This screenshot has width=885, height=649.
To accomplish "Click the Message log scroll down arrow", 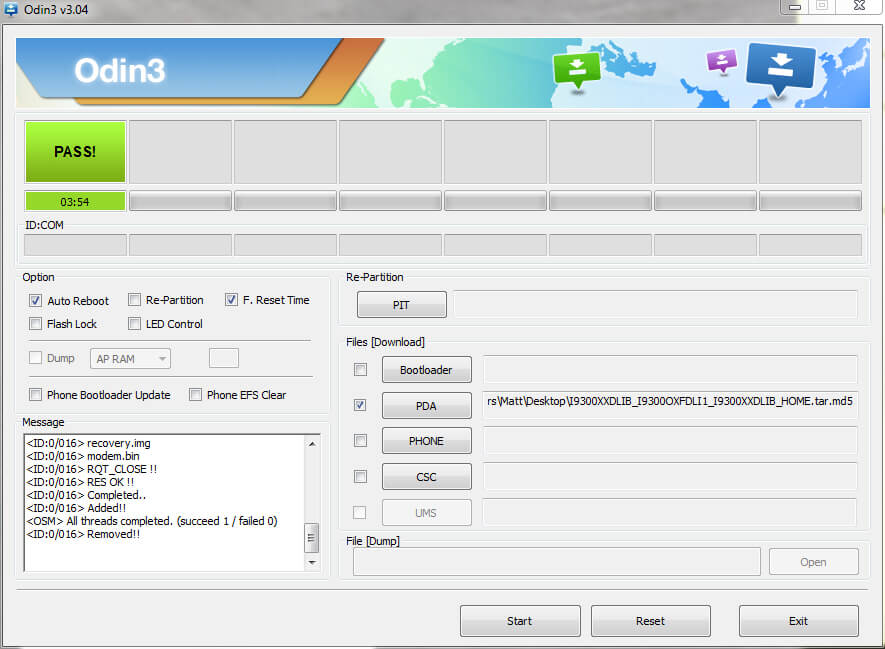I will coord(312,562).
